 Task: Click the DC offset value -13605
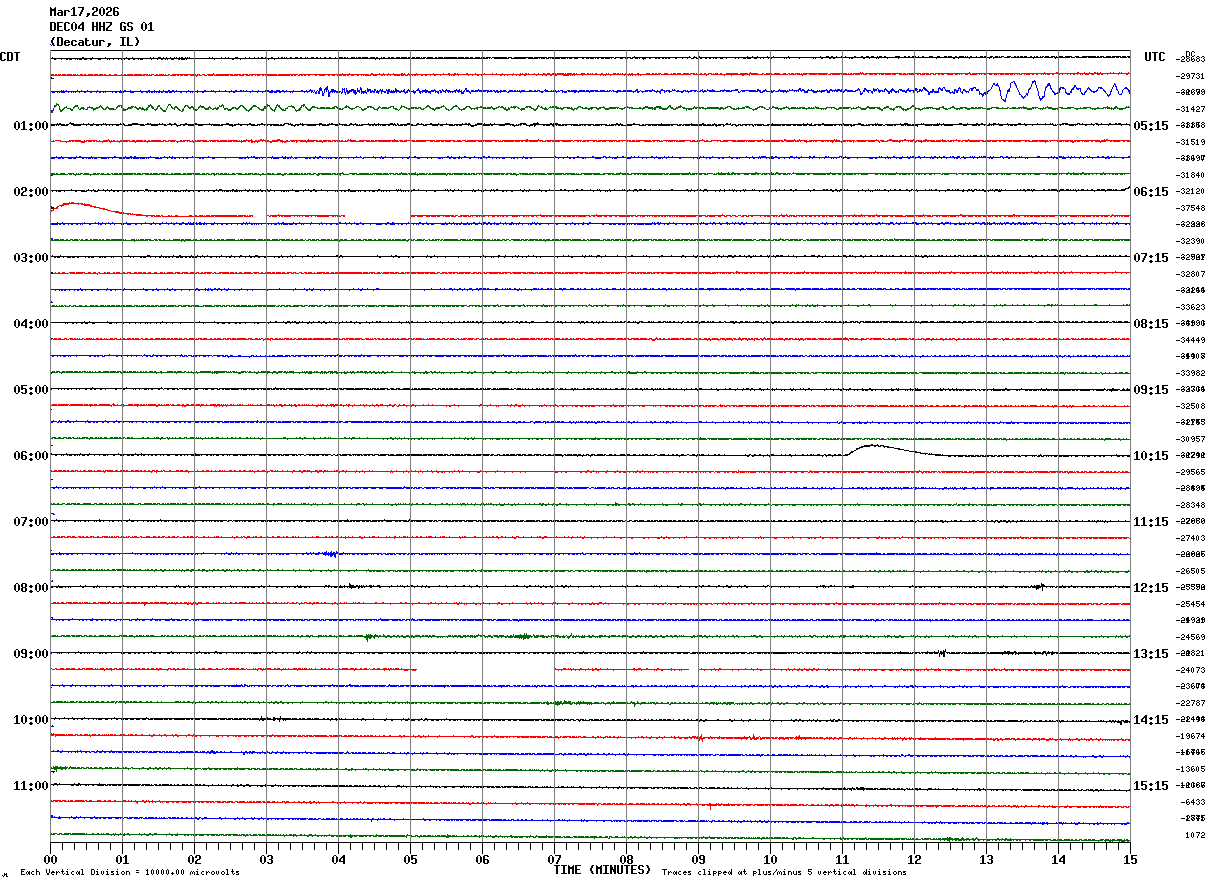[x=1190, y=769]
